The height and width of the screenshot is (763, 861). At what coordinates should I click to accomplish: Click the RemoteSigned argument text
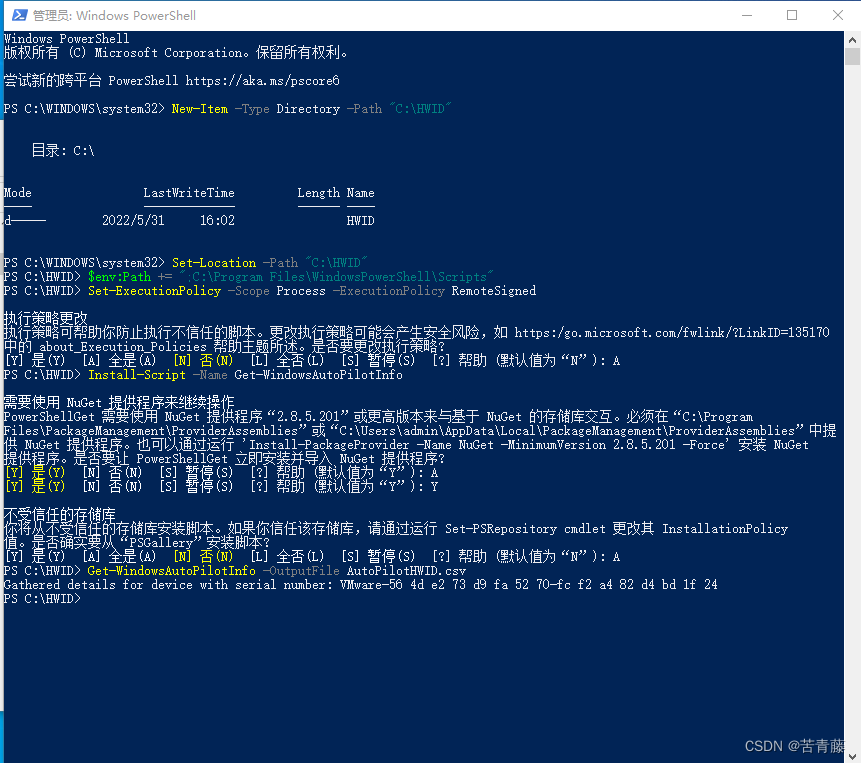click(494, 290)
